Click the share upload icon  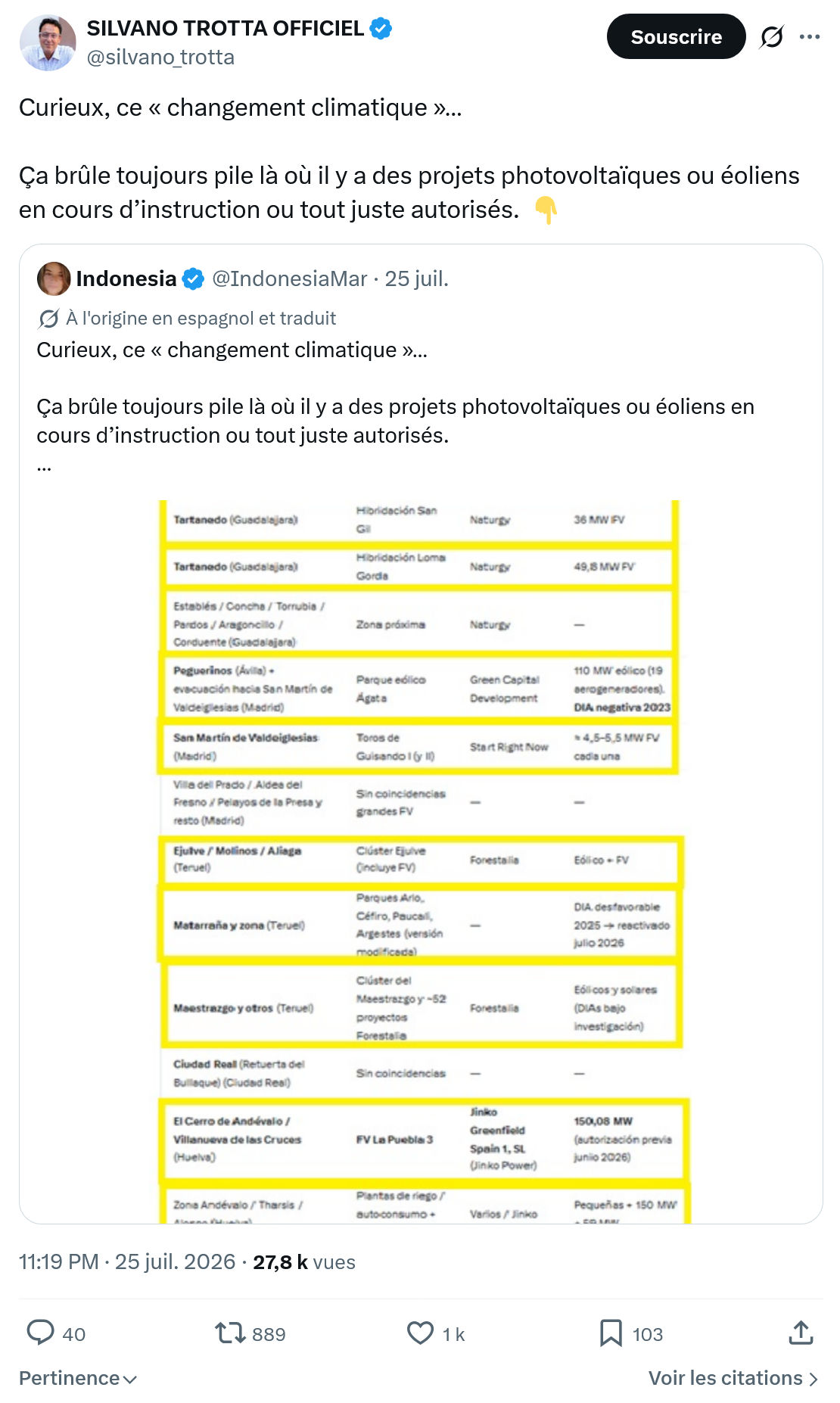coord(801,1333)
